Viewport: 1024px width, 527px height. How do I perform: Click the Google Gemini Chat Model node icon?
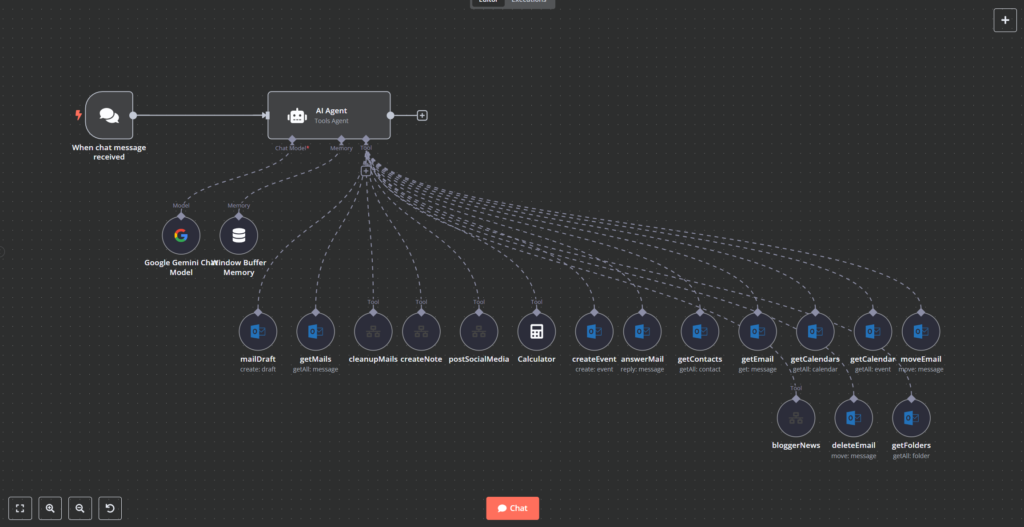click(181, 236)
